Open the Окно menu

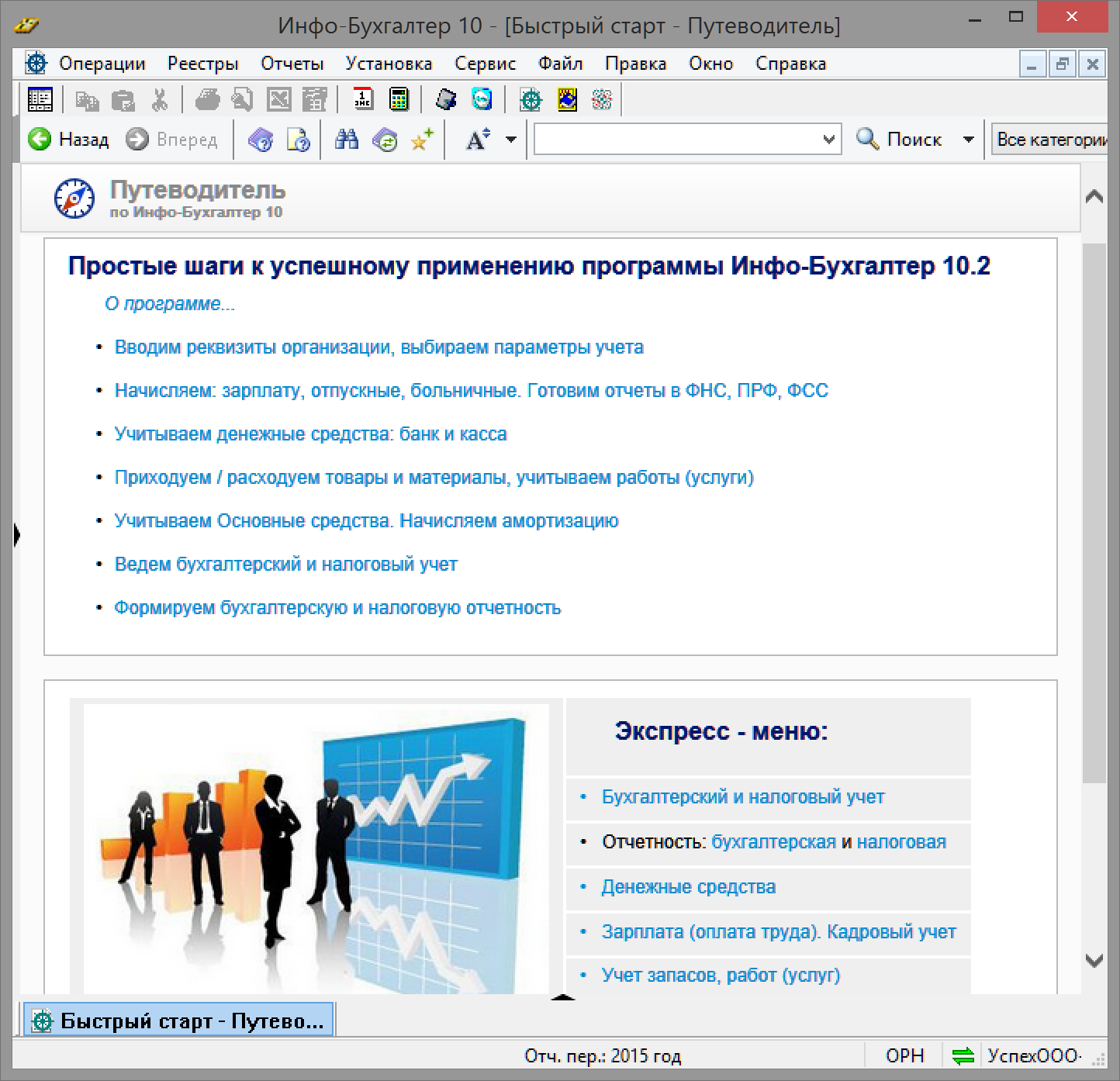pos(711,64)
